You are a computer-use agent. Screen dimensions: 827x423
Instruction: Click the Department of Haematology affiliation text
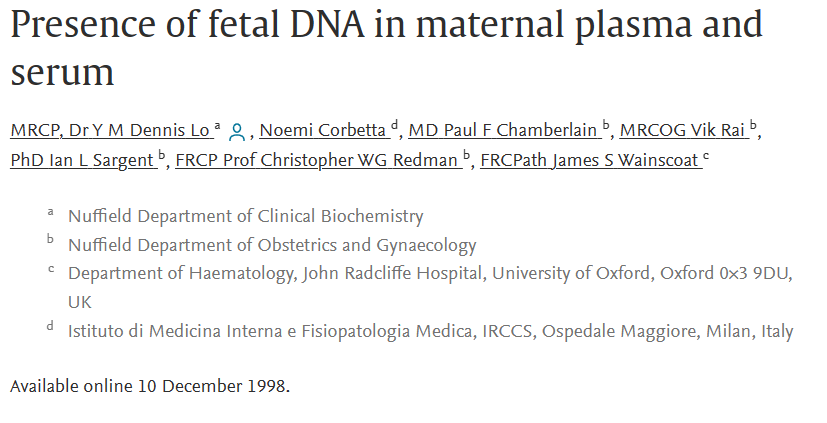coord(430,287)
